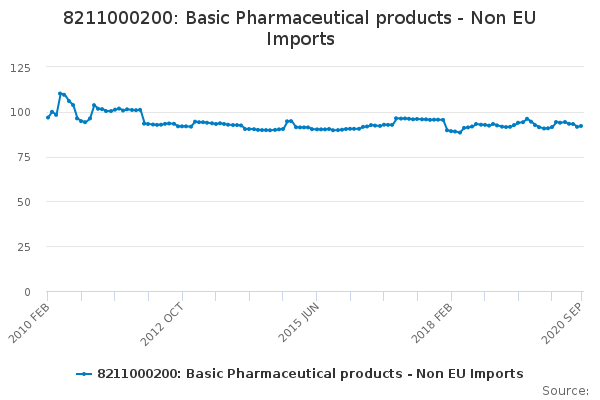600x400 pixels.
Task: Click the blue legend line marker
Action: [84, 374]
